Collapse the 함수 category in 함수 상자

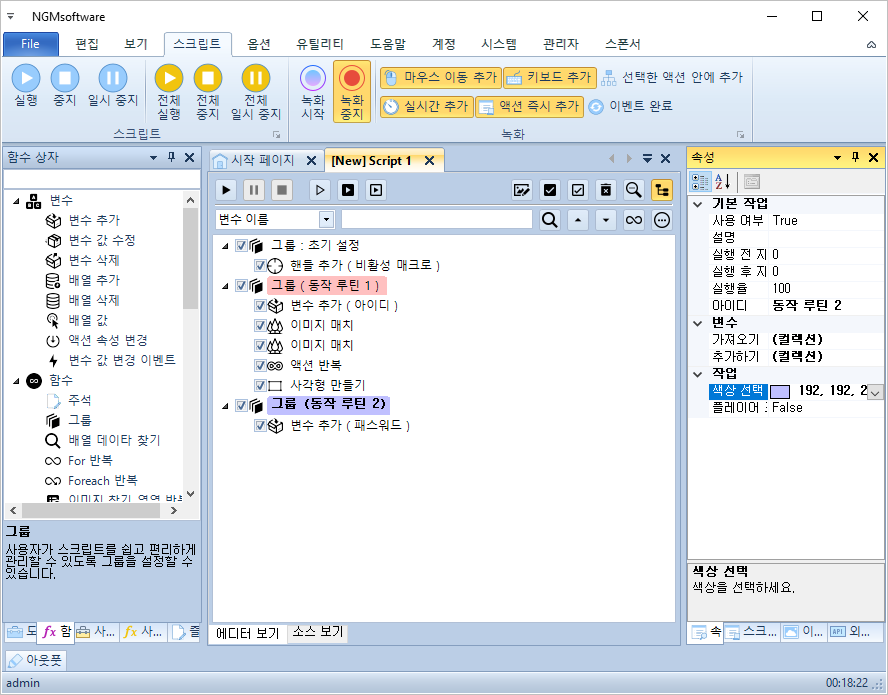click(16, 381)
